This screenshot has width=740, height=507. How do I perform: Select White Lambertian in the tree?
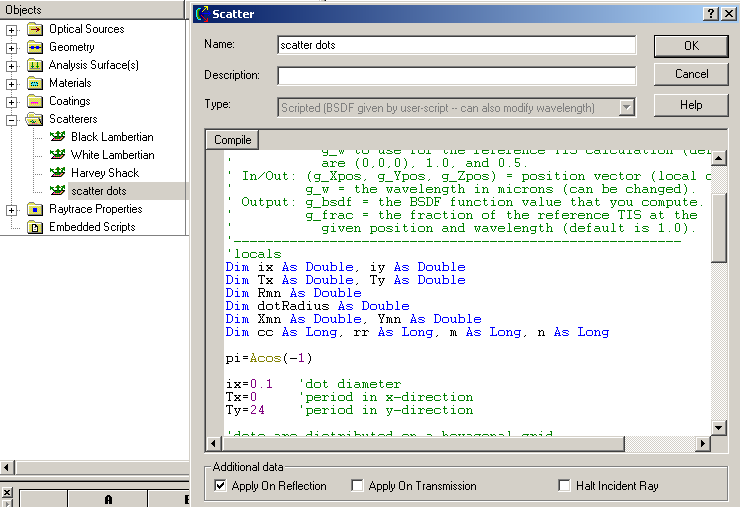click(x=112, y=155)
